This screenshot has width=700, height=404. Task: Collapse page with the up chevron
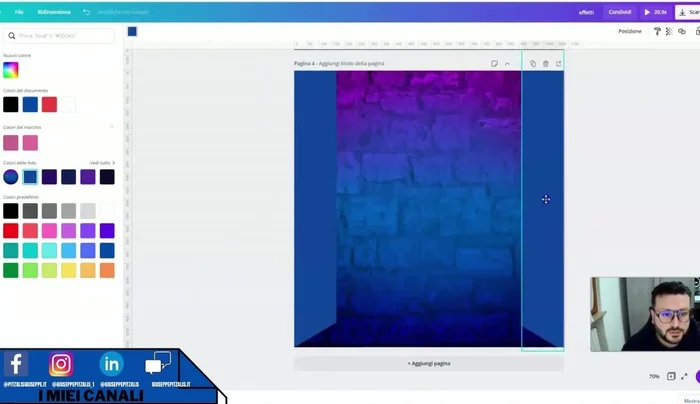point(507,63)
